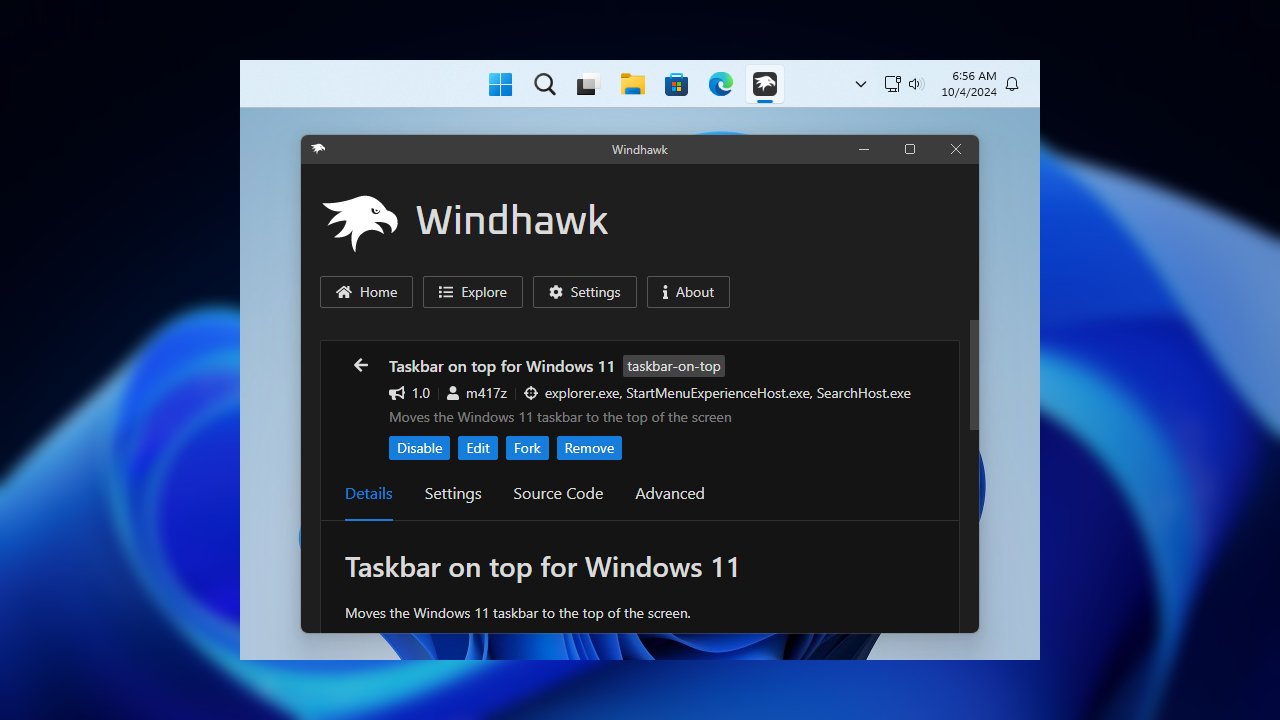Maximize the Windhawk window
Image resolution: width=1280 pixels, height=720 pixels.
tap(910, 149)
